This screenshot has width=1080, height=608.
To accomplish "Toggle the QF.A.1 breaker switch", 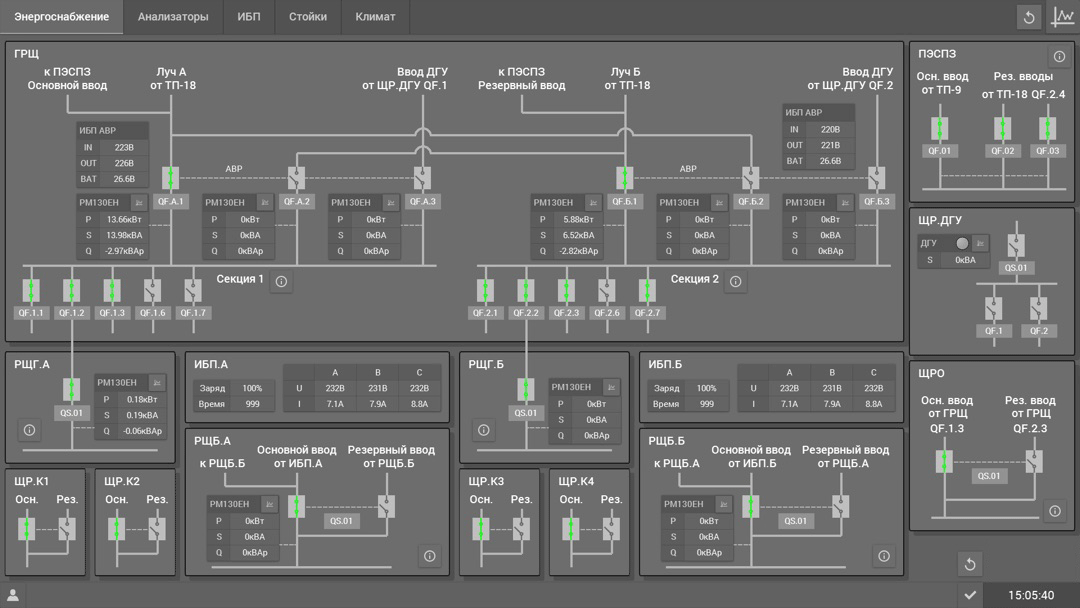I will coord(171,178).
